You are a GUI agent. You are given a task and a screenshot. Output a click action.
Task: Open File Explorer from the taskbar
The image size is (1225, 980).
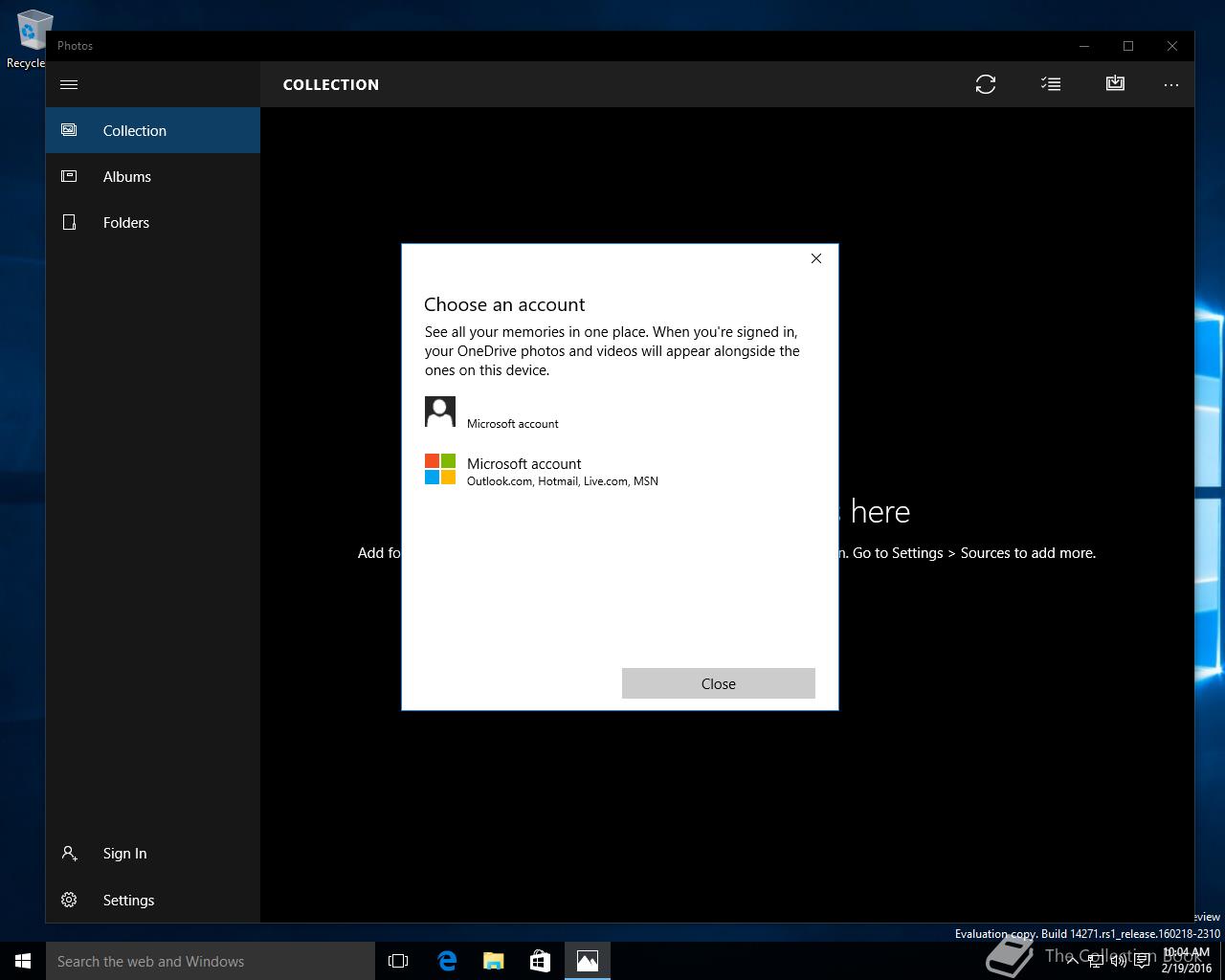[x=494, y=961]
